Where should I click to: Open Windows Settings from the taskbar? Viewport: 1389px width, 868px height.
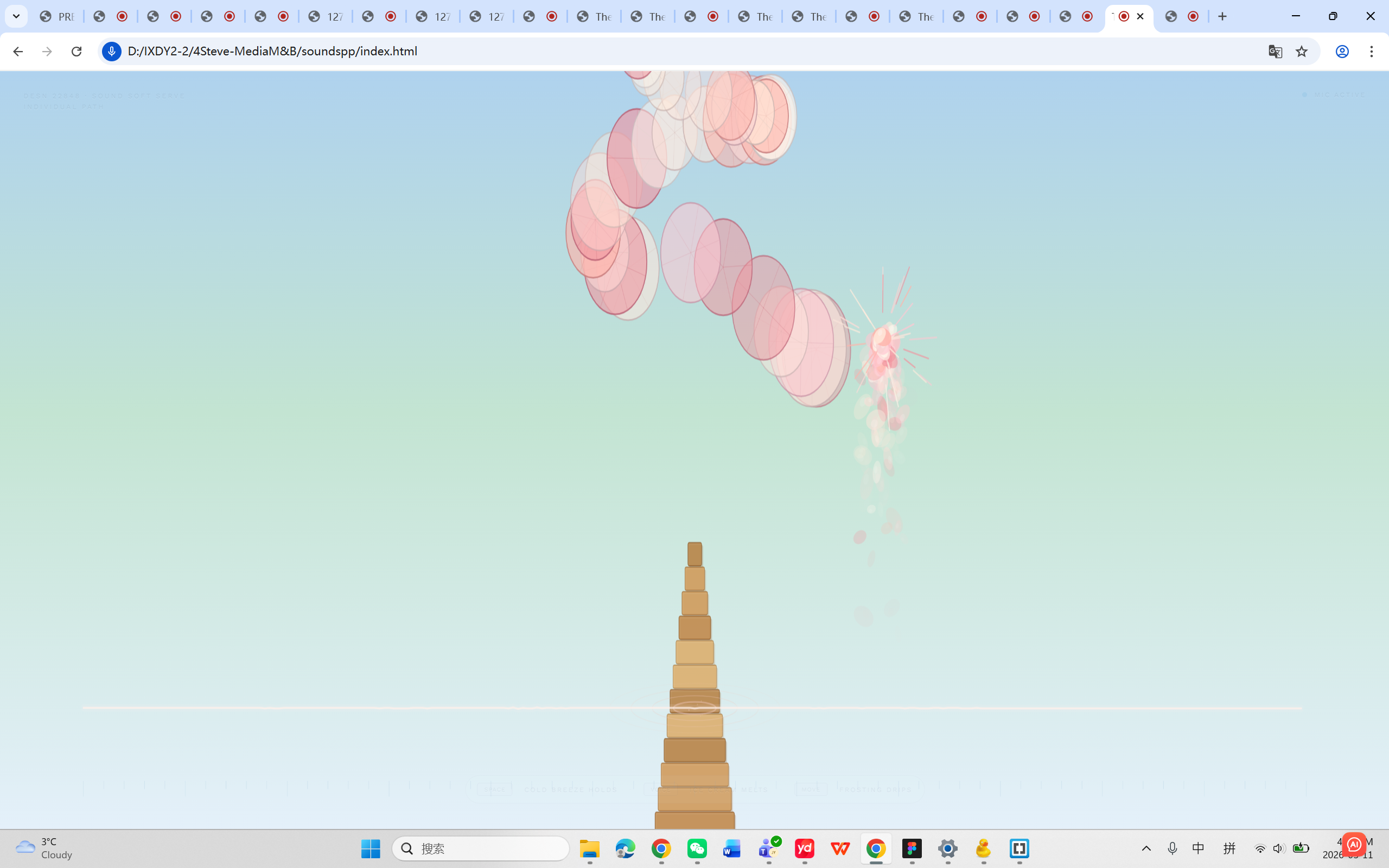948,848
